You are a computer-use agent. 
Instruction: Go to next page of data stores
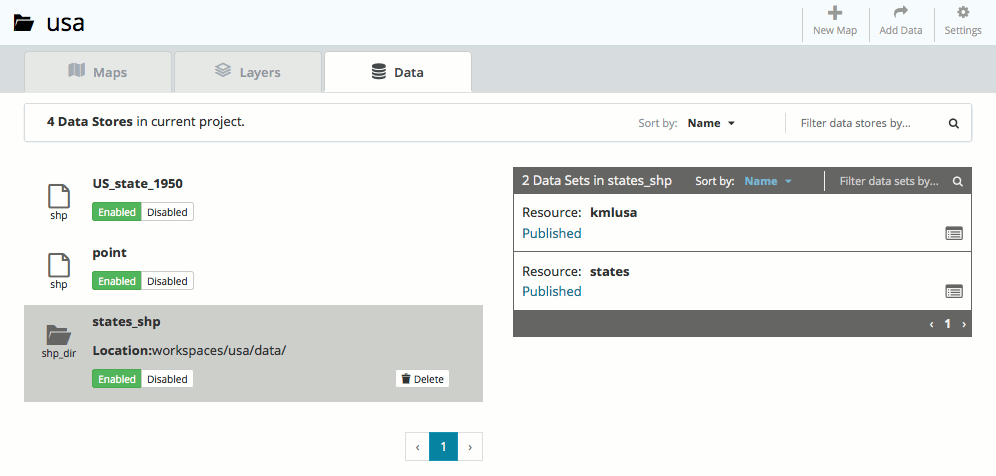tap(470, 446)
